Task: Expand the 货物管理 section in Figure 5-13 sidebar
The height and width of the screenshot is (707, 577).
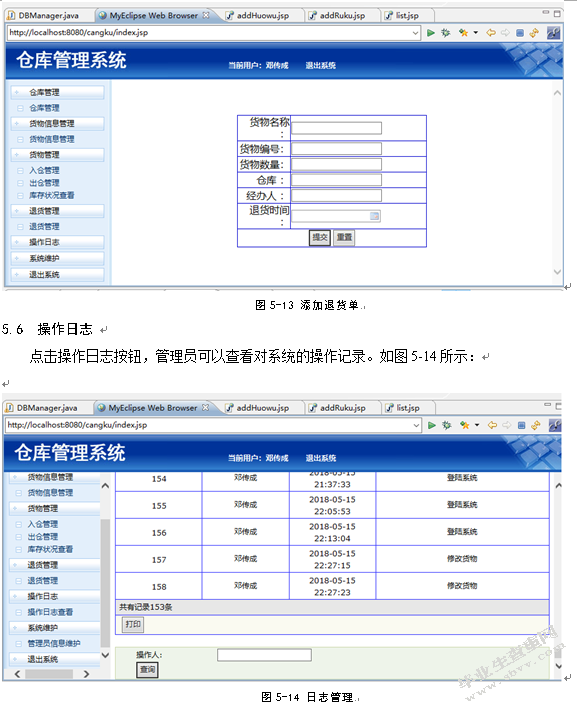Action: (x=57, y=155)
